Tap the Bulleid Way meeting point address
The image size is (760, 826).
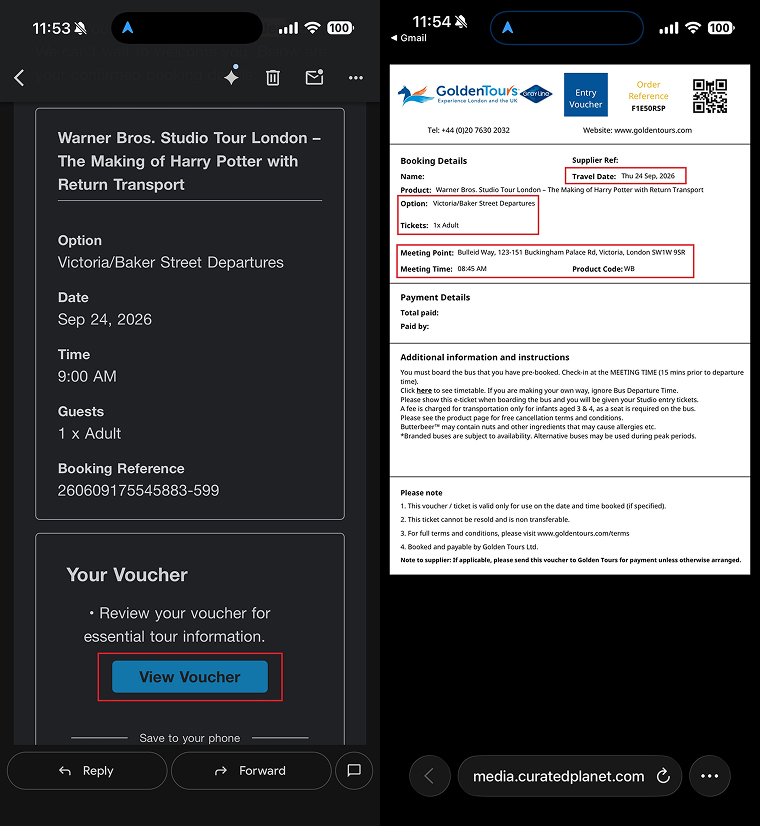pos(571,252)
